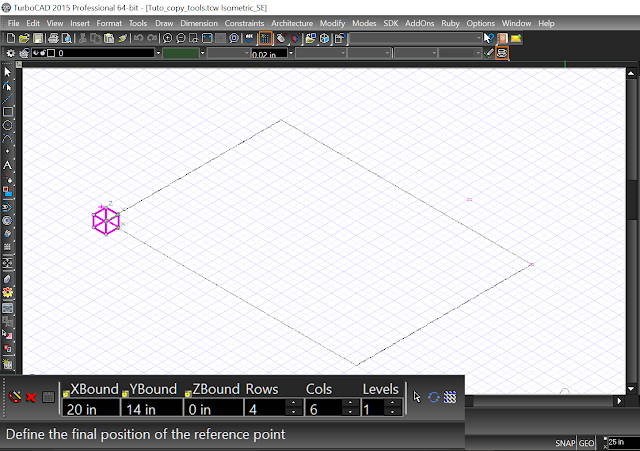Open the Modify menu
This screenshot has height=451, width=640.
(x=332, y=23)
